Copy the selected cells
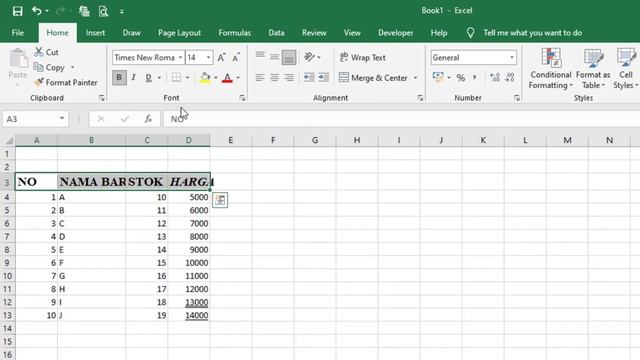640x360 pixels. click(49, 67)
